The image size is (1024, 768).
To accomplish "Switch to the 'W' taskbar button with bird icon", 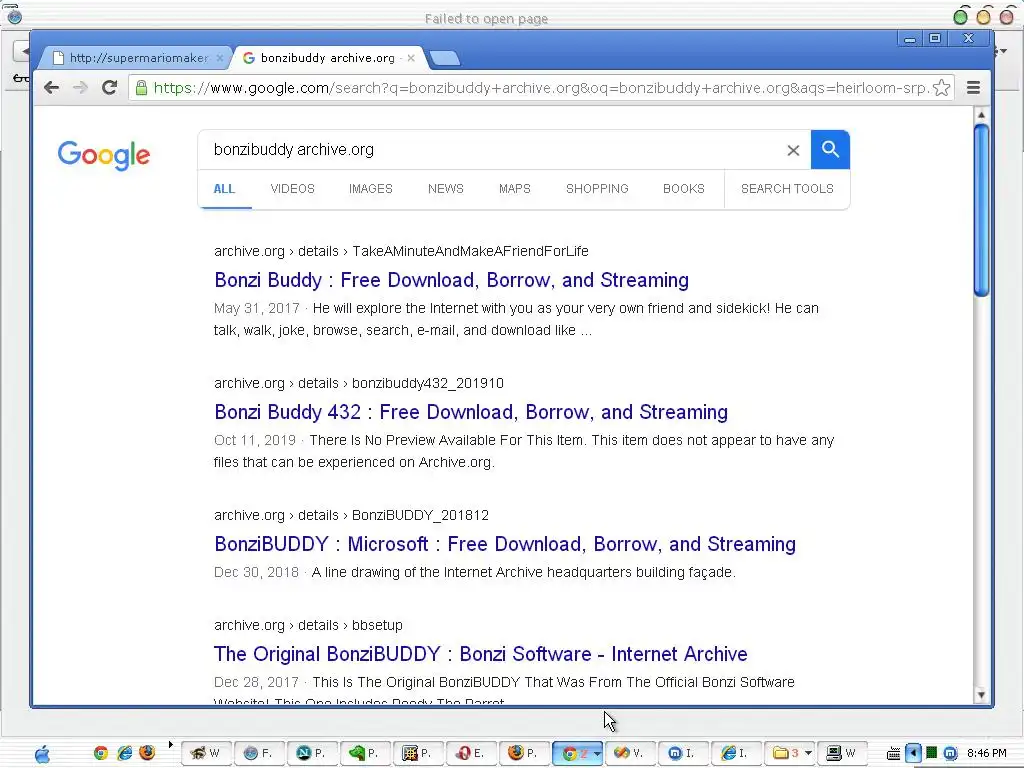I will [206, 753].
